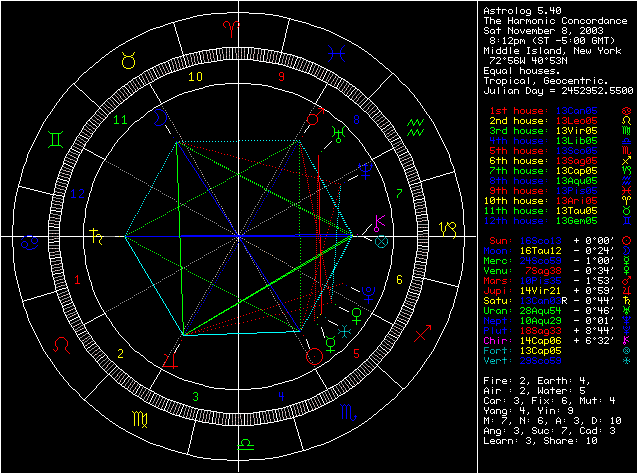Select house number 11 in the wheel
The width and height of the screenshot is (638, 474).
(x=120, y=119)
